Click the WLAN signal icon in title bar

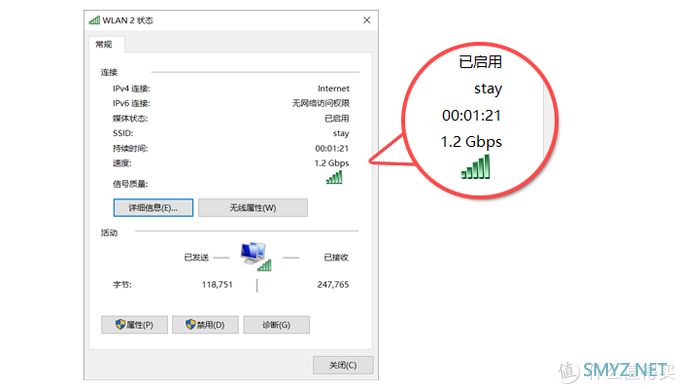(x=94, y=20)
